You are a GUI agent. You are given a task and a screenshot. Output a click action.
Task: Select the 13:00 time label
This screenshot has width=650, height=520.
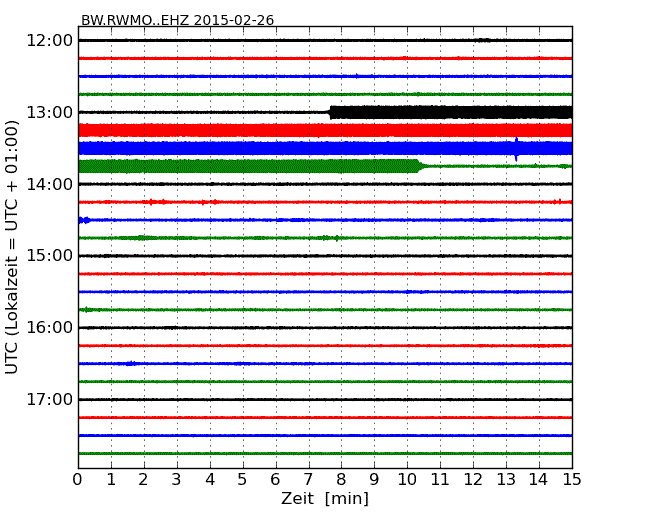tap(49, 112)
